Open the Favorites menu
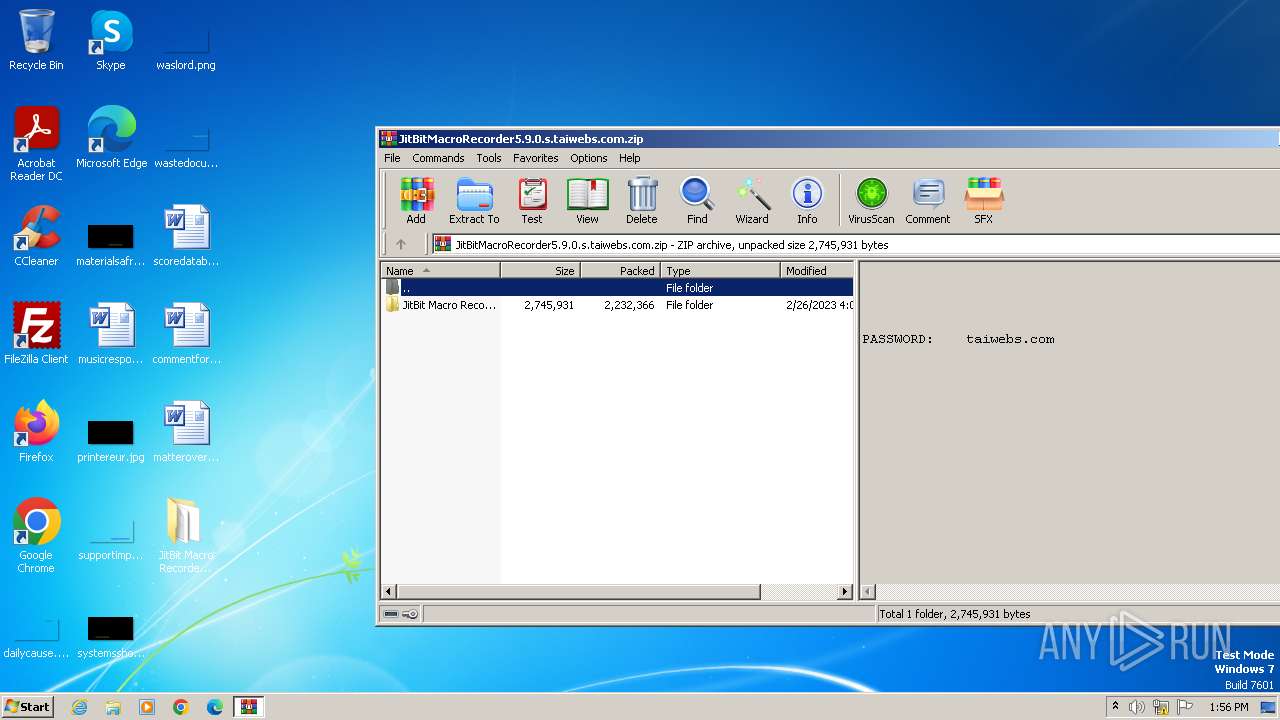Screen dimensions: 1280x720 [536, 158]
